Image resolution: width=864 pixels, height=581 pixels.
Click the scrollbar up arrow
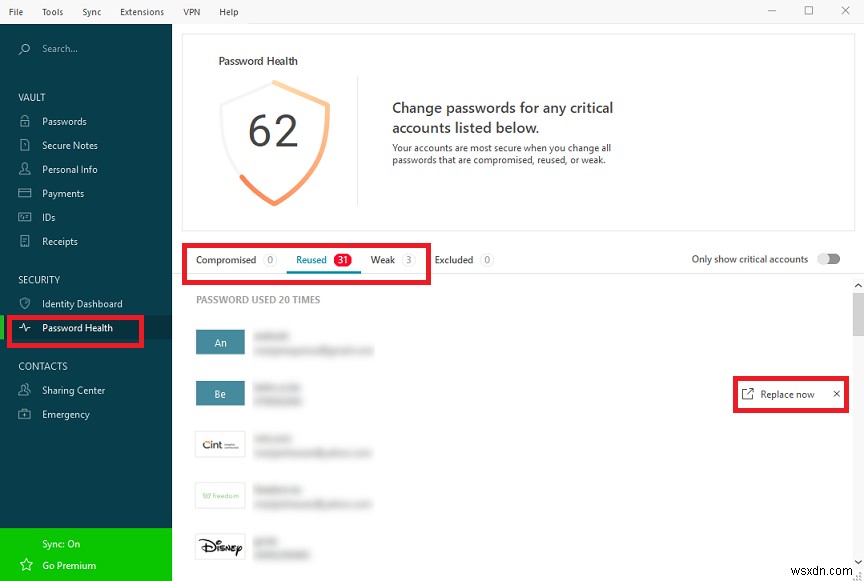pyautogui.click(x=858, y=285)
